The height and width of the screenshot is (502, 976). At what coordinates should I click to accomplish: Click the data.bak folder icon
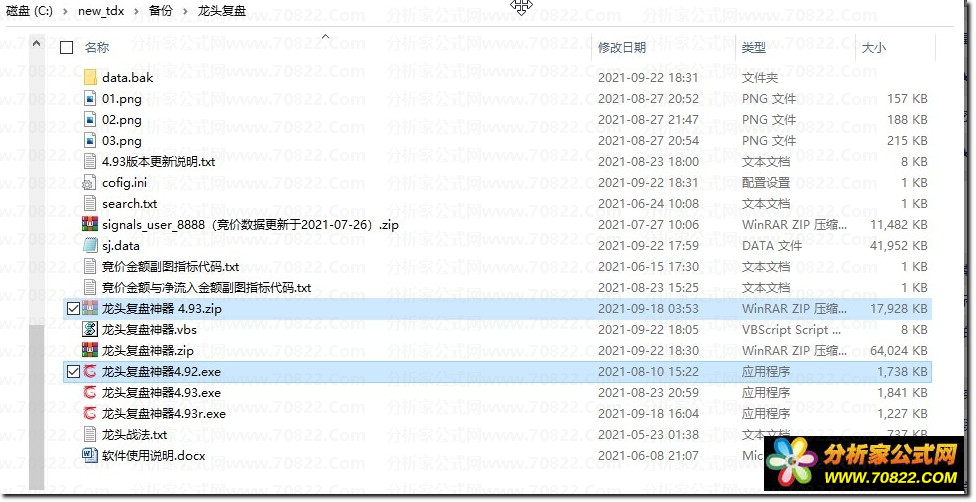pos(90,77)
